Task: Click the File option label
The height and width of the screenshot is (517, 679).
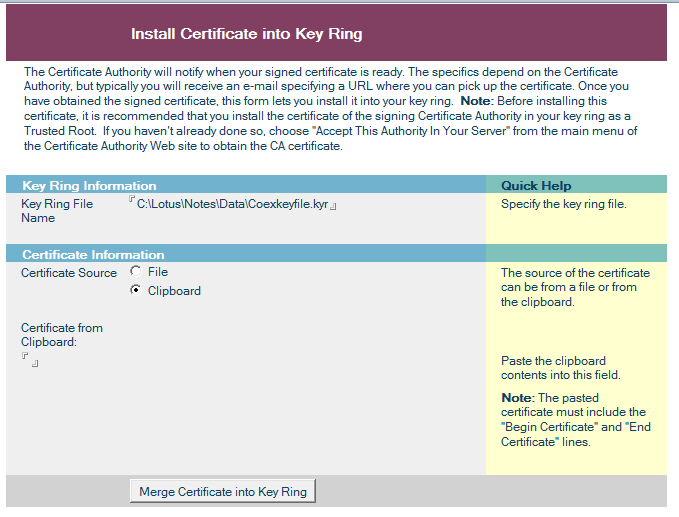Action: tap(158, 272)
